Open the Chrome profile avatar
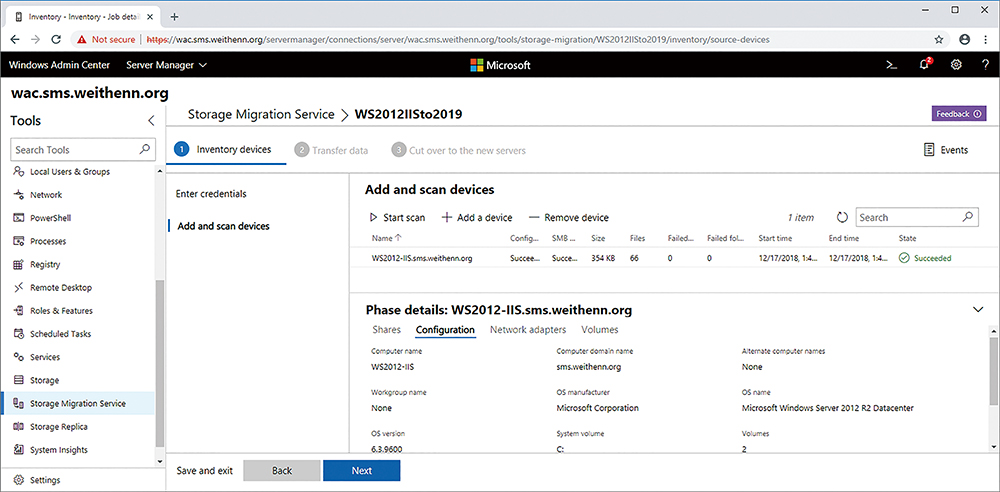Screen dimensions: 1000x492 (x=964, y=39)
